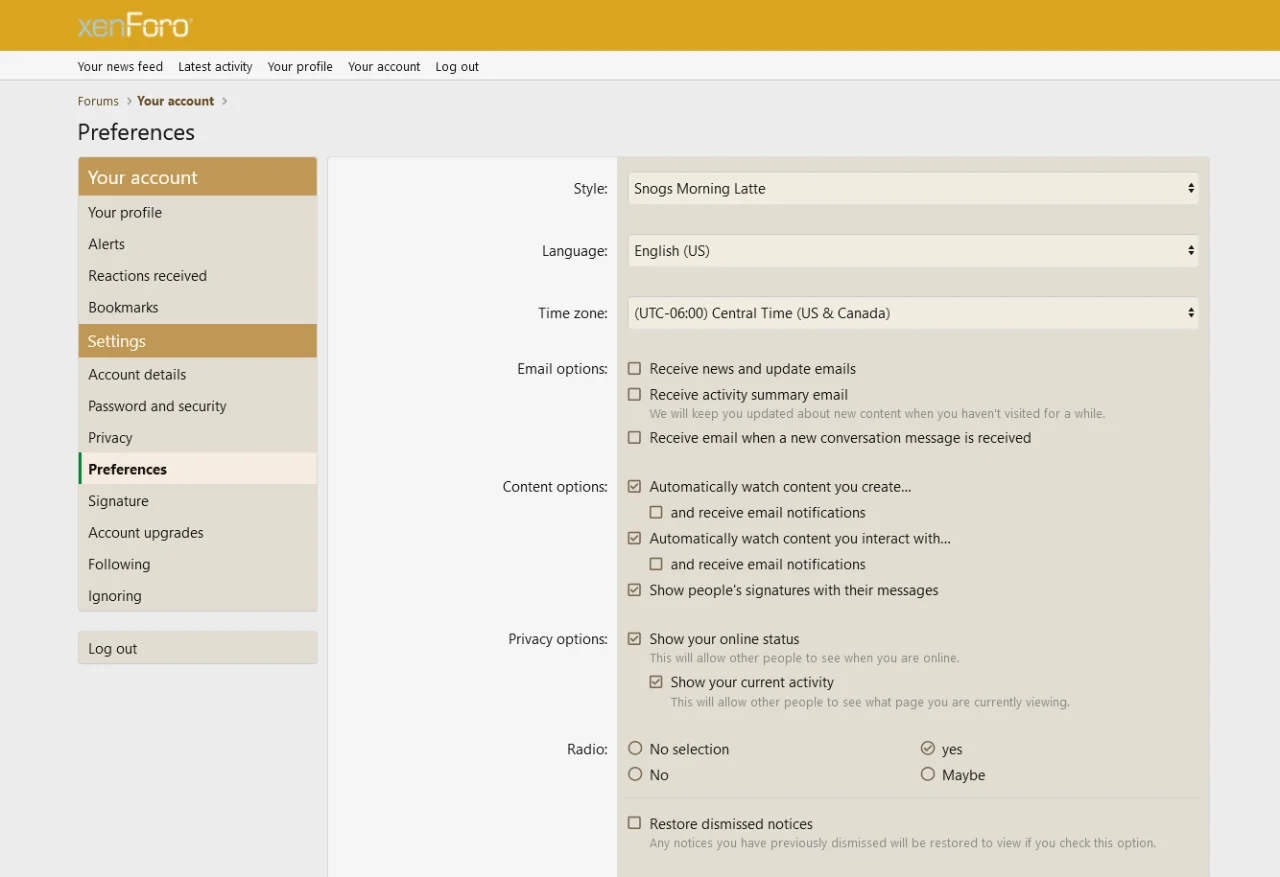The height and width of the screenshot is (877, 1280).
Task: Disable Show your online status
Action: (634, 639)
